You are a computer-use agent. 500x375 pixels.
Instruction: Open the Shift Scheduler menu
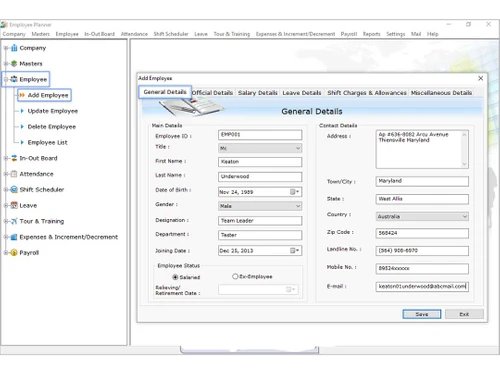pos(171,34)
